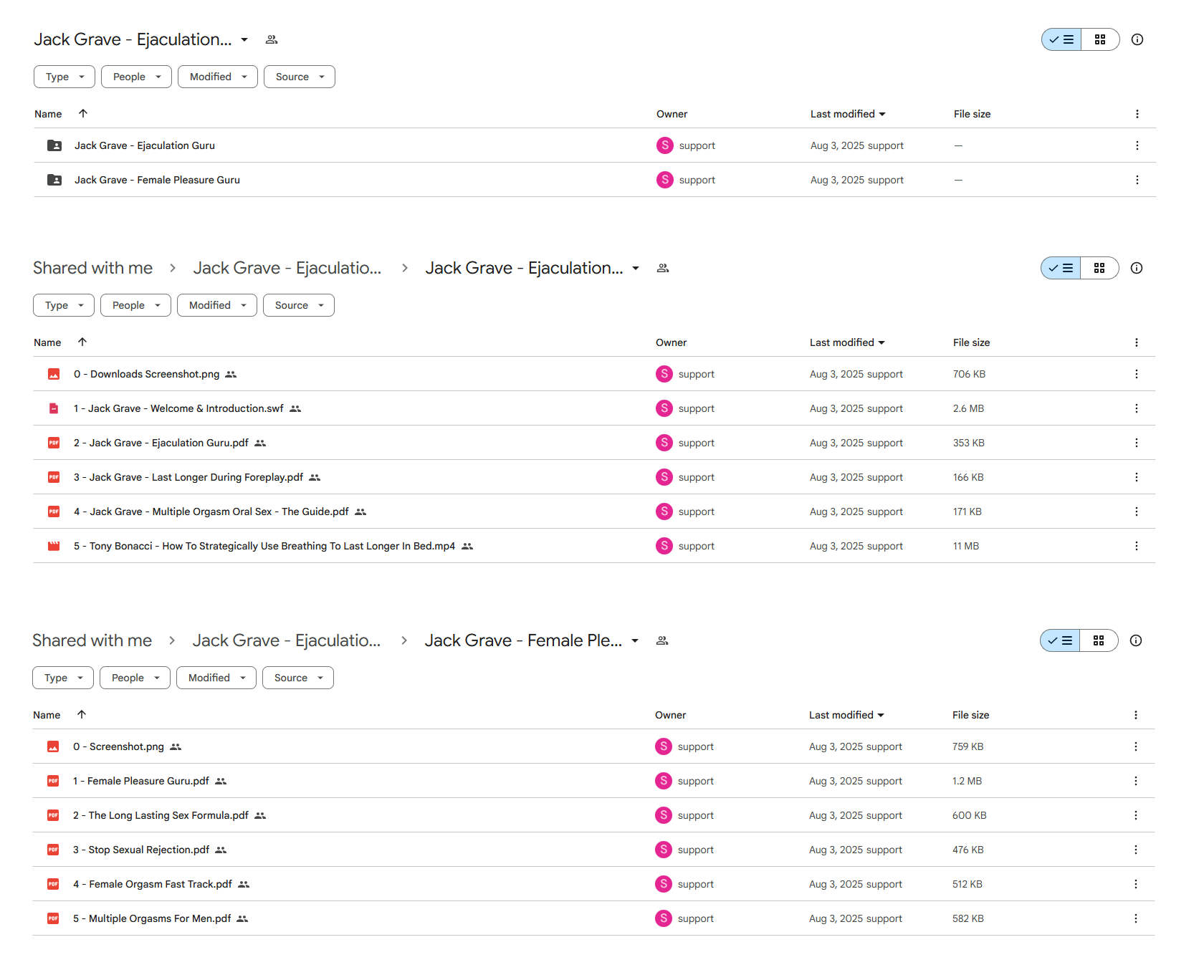The image size is (1204, 980).
Task: Click the shared people icon beside the top folder title
Action: pos(272,39)
